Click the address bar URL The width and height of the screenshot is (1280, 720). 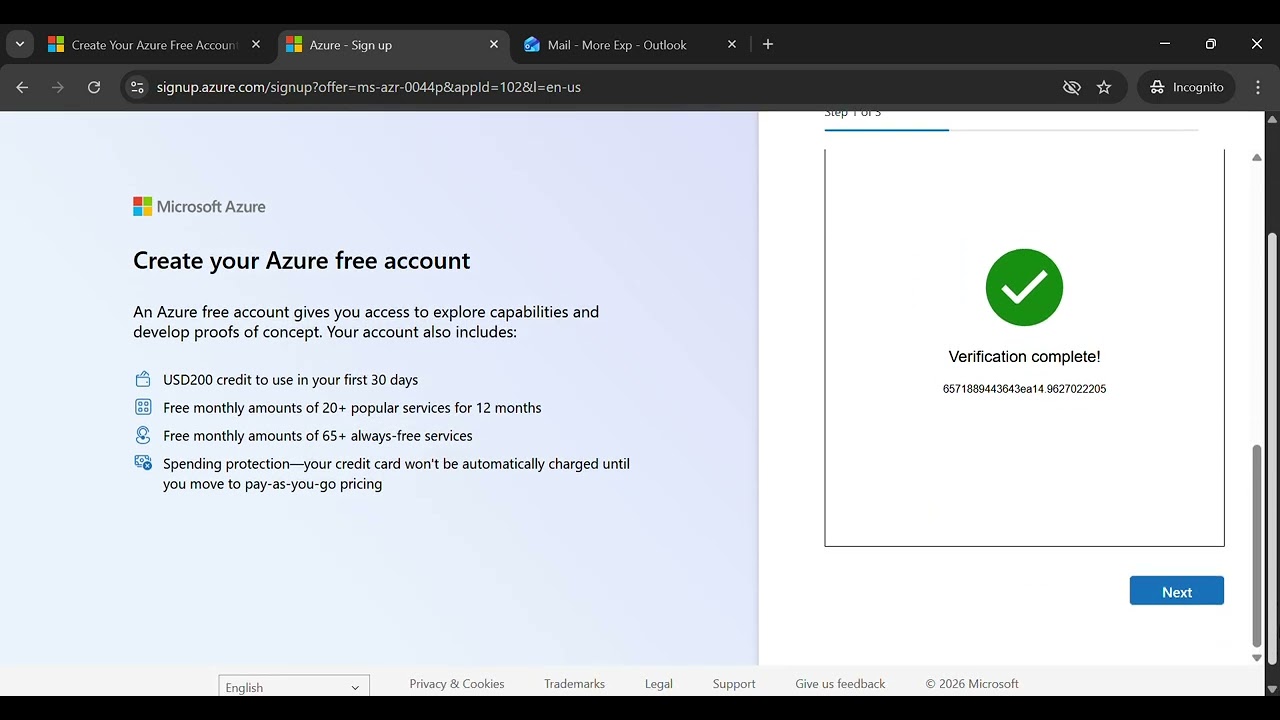coord(369,87)
